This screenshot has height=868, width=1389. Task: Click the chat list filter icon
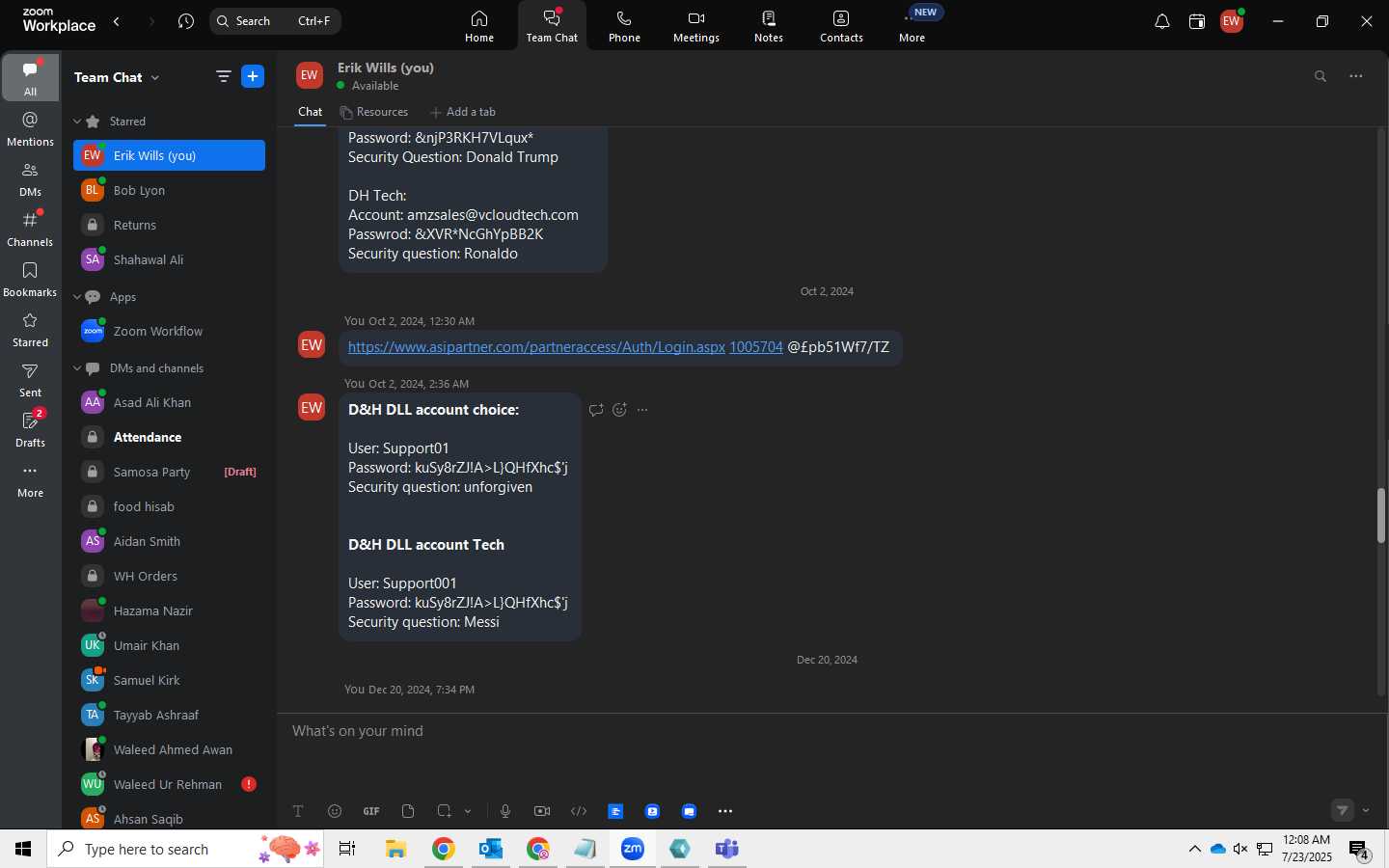[223, 76]
